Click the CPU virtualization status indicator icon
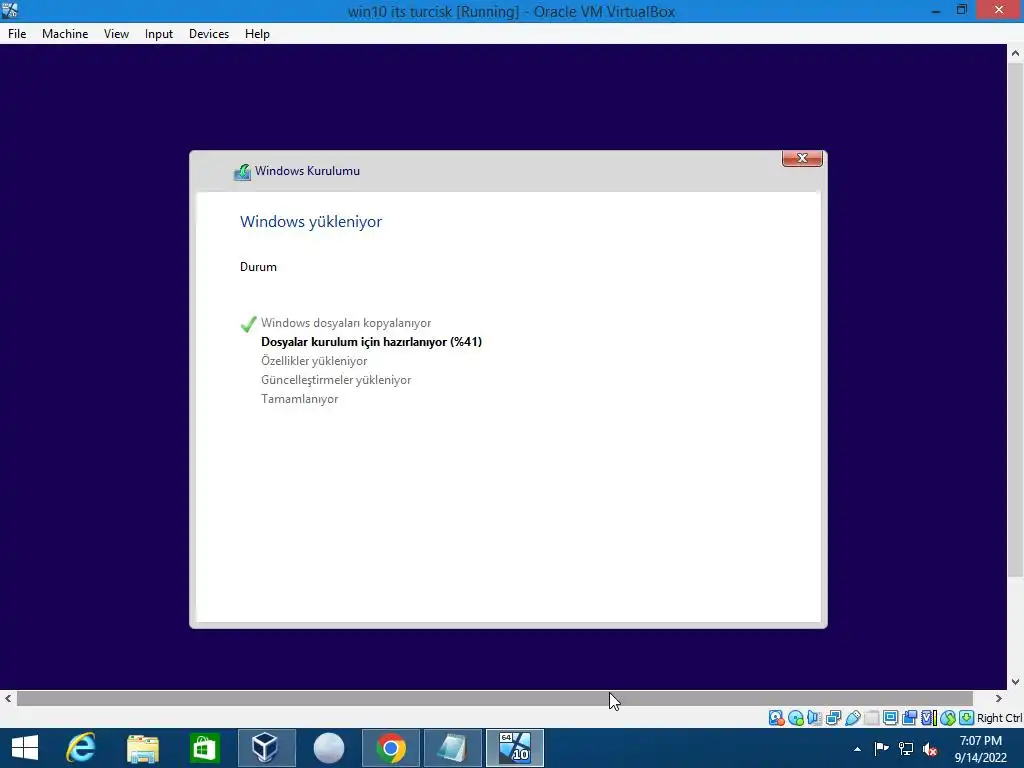Screen dimensions: 1024x768 click(928, 718)
